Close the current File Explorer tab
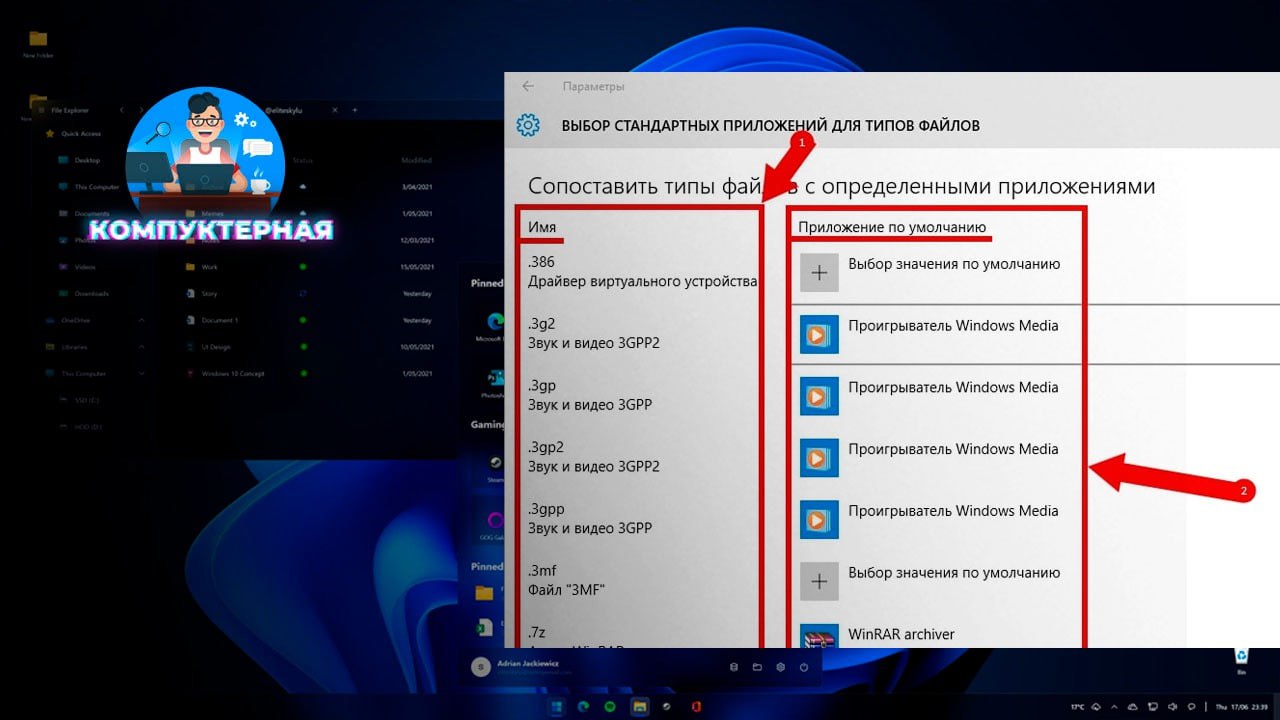1280x720 pixels. (335, 110)
